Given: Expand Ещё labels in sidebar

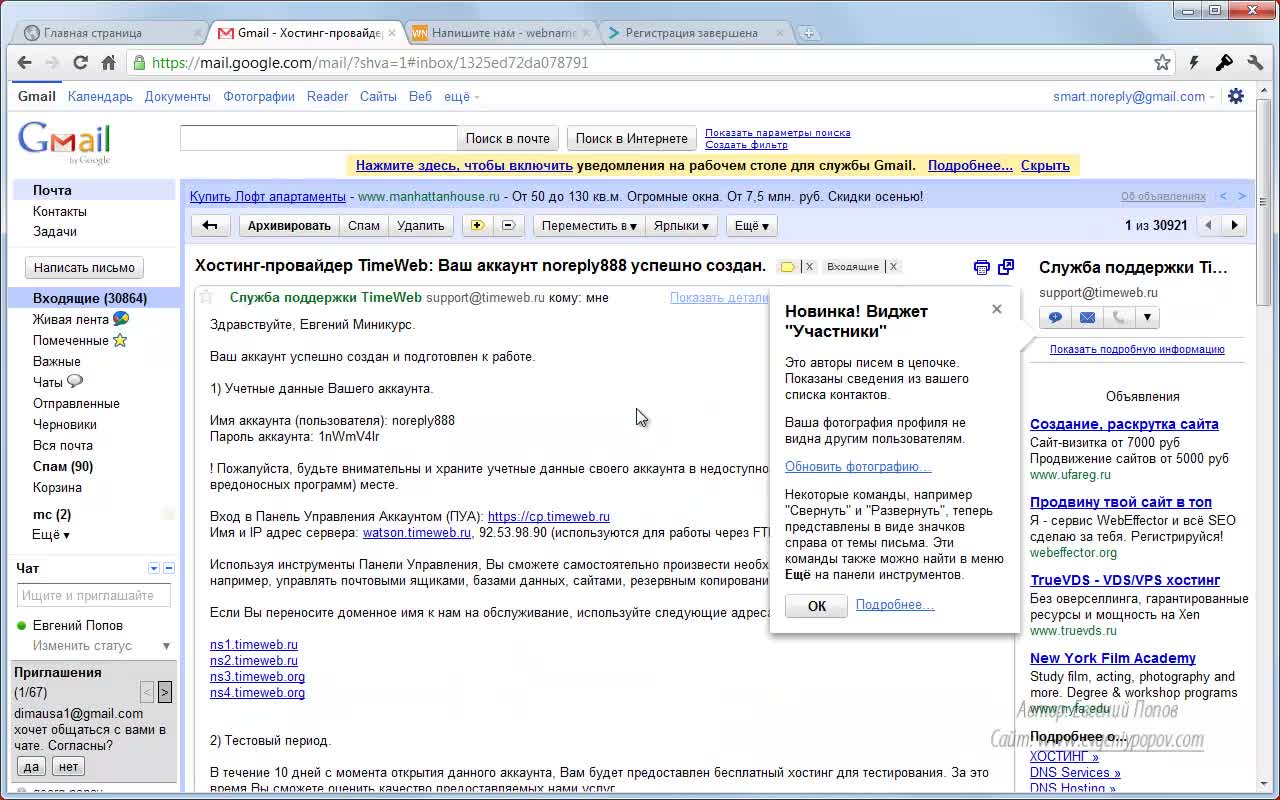Looking at the screenshot, I should coord(51,535).
